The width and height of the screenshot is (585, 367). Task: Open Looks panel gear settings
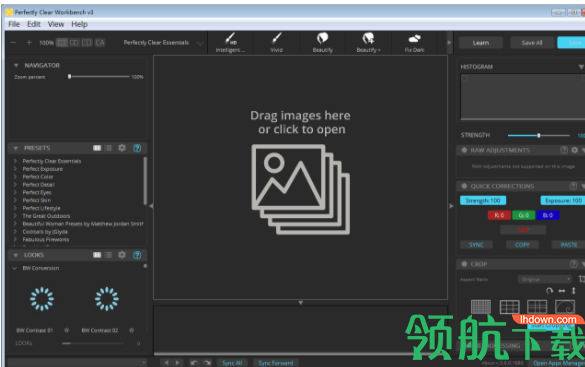(122, 254)
